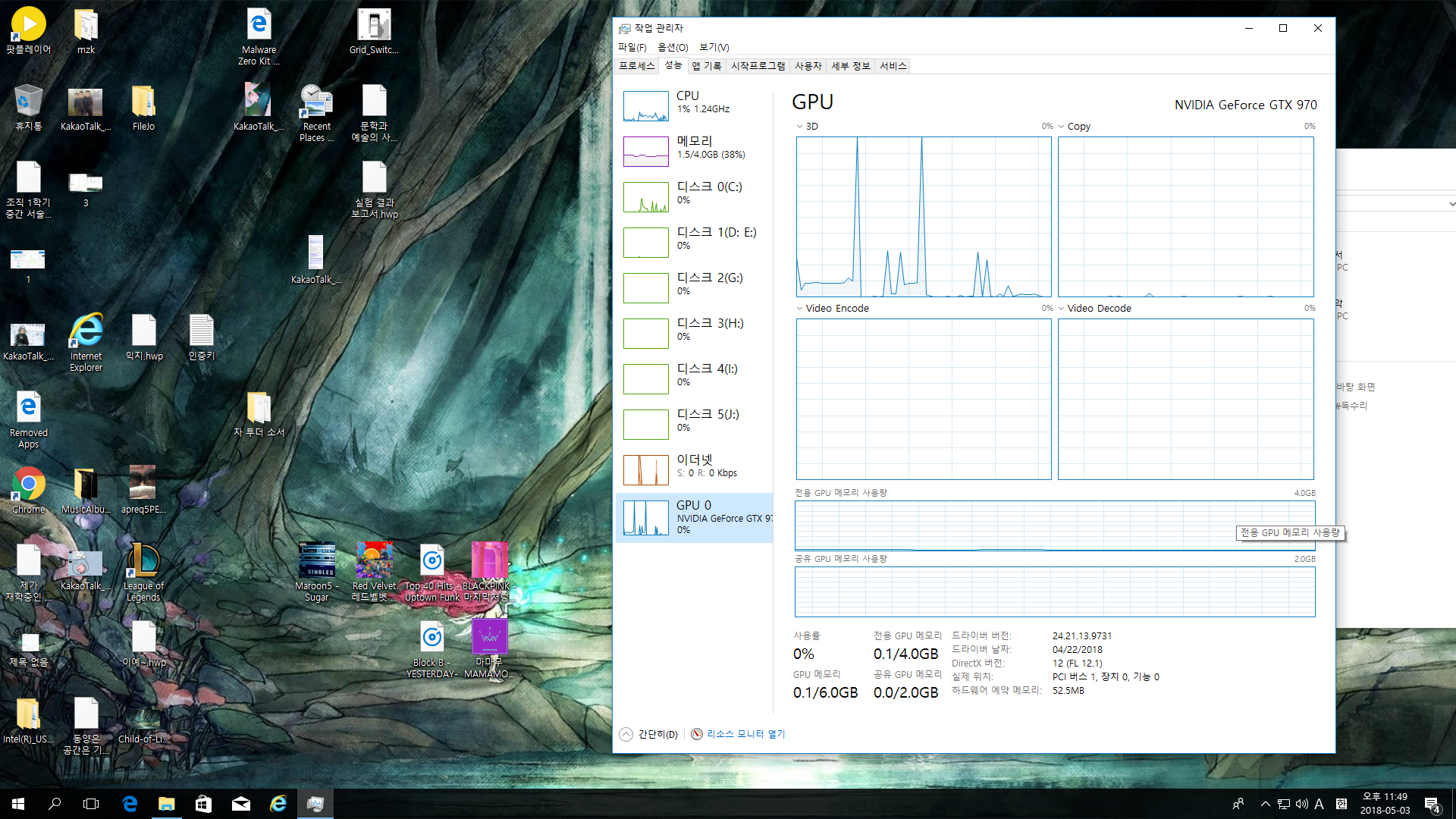The height and width of the screenshot is (819, 1456).
Task: Open Microsoft Store from taskbar
Action: [x=203, y=804]
